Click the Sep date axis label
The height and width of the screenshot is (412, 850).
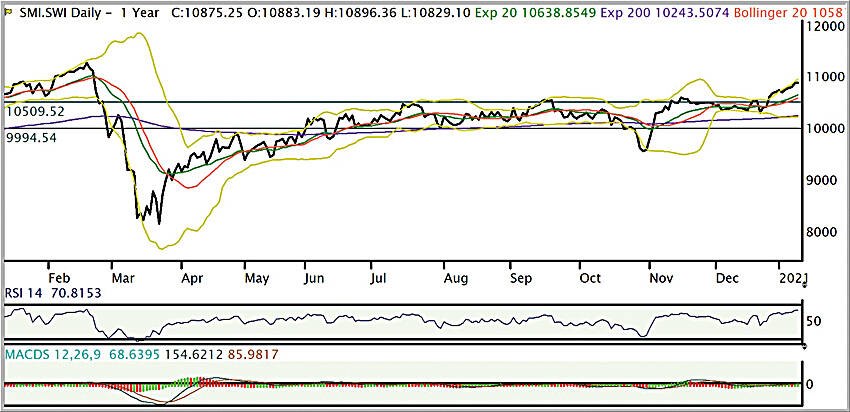pos(521,278)
